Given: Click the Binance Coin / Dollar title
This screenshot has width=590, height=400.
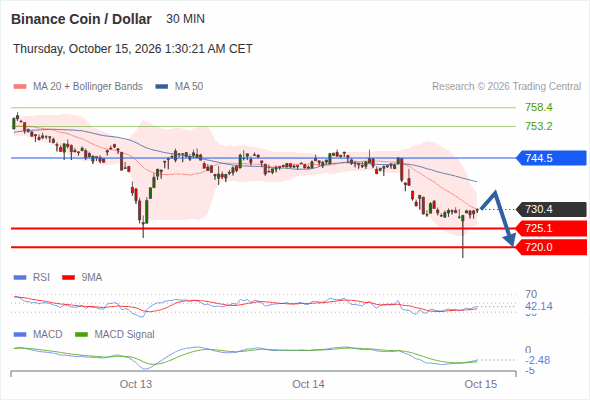Looking at the screenshot, I should tap(81, 19).
